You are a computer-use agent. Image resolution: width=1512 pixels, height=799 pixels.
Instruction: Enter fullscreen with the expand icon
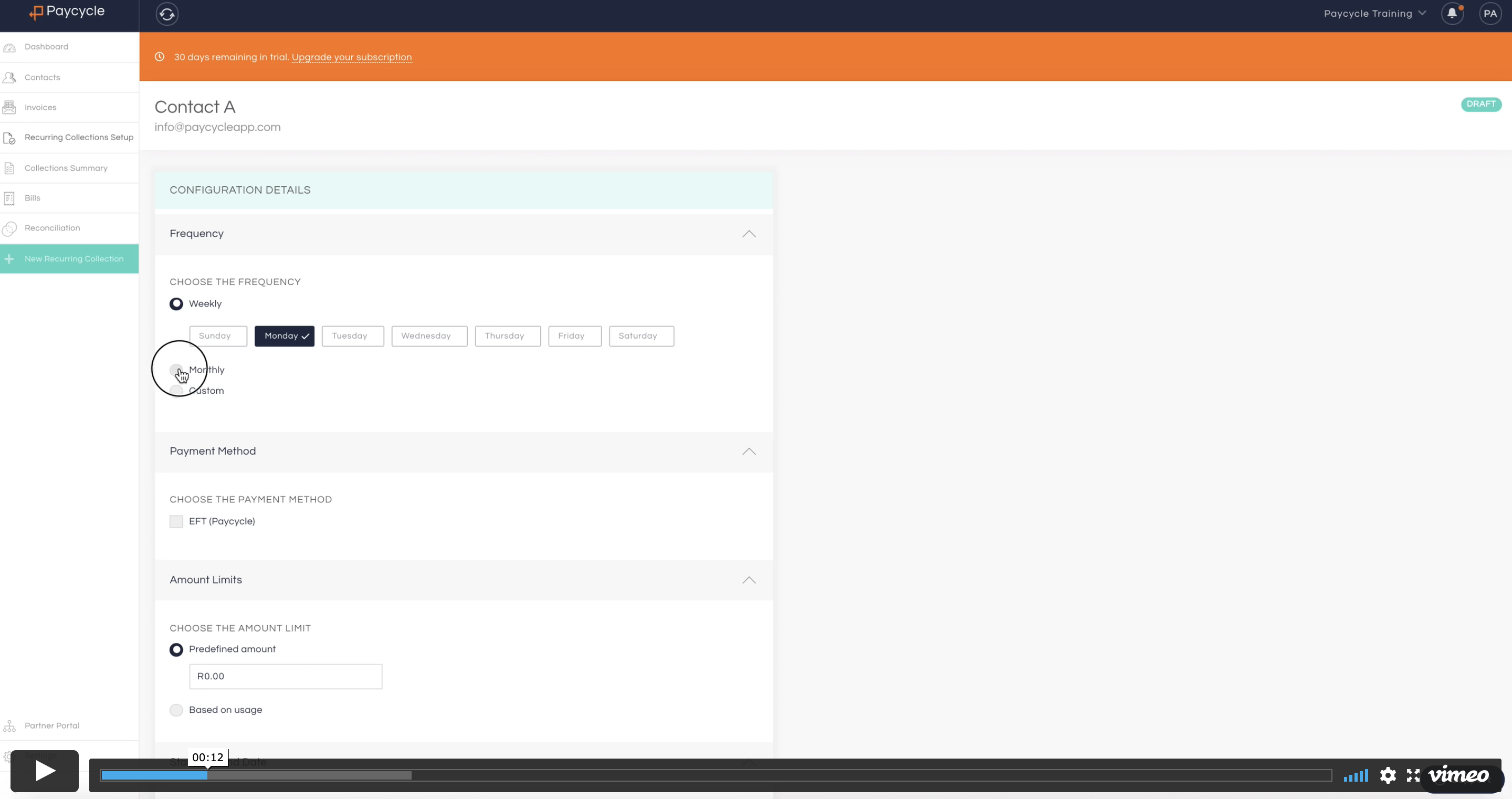(1413, 775)
